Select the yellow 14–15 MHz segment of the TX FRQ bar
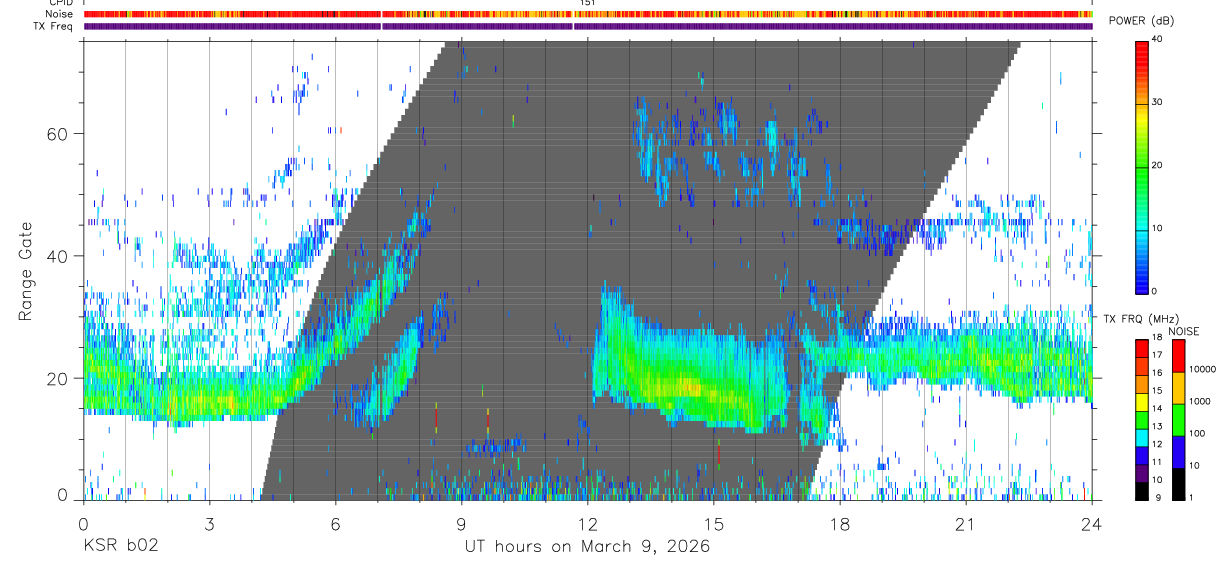 [x=1142, y=401]
